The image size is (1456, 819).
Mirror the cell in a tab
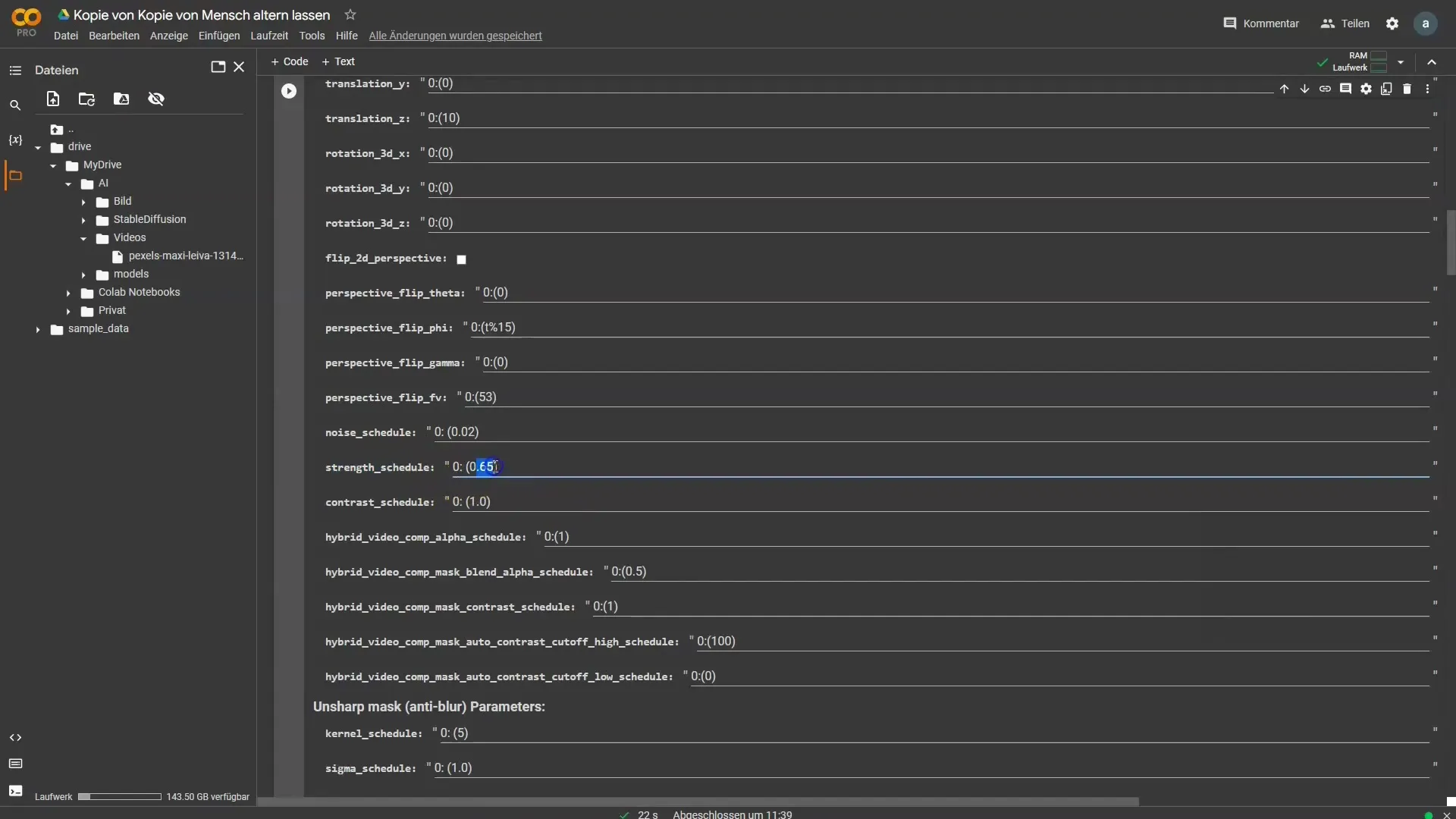(1386, 89)
